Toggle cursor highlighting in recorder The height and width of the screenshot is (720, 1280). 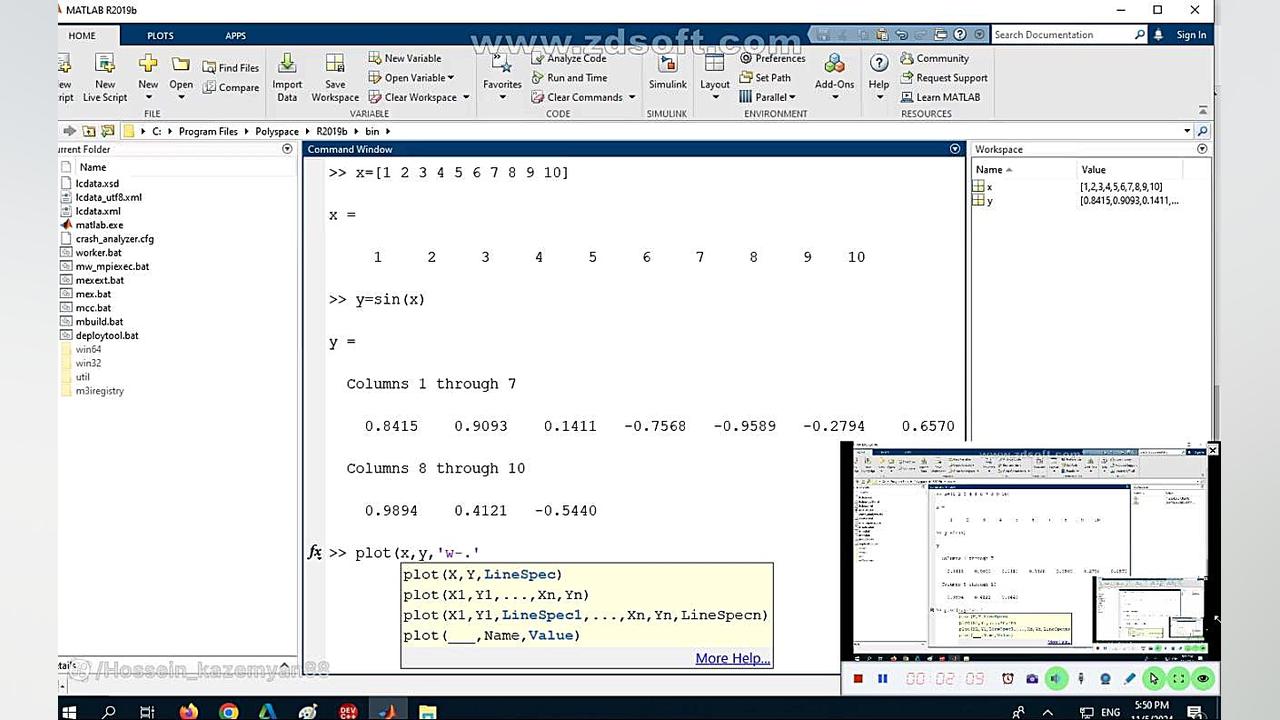point(1154,679)
